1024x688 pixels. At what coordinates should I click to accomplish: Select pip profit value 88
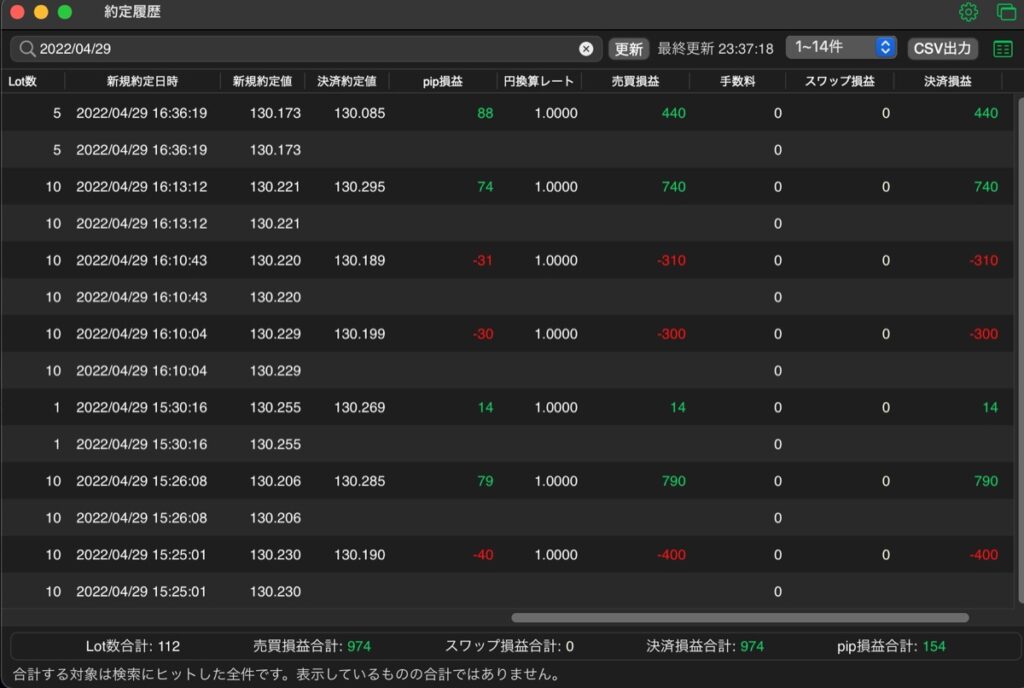pos(485,113)
